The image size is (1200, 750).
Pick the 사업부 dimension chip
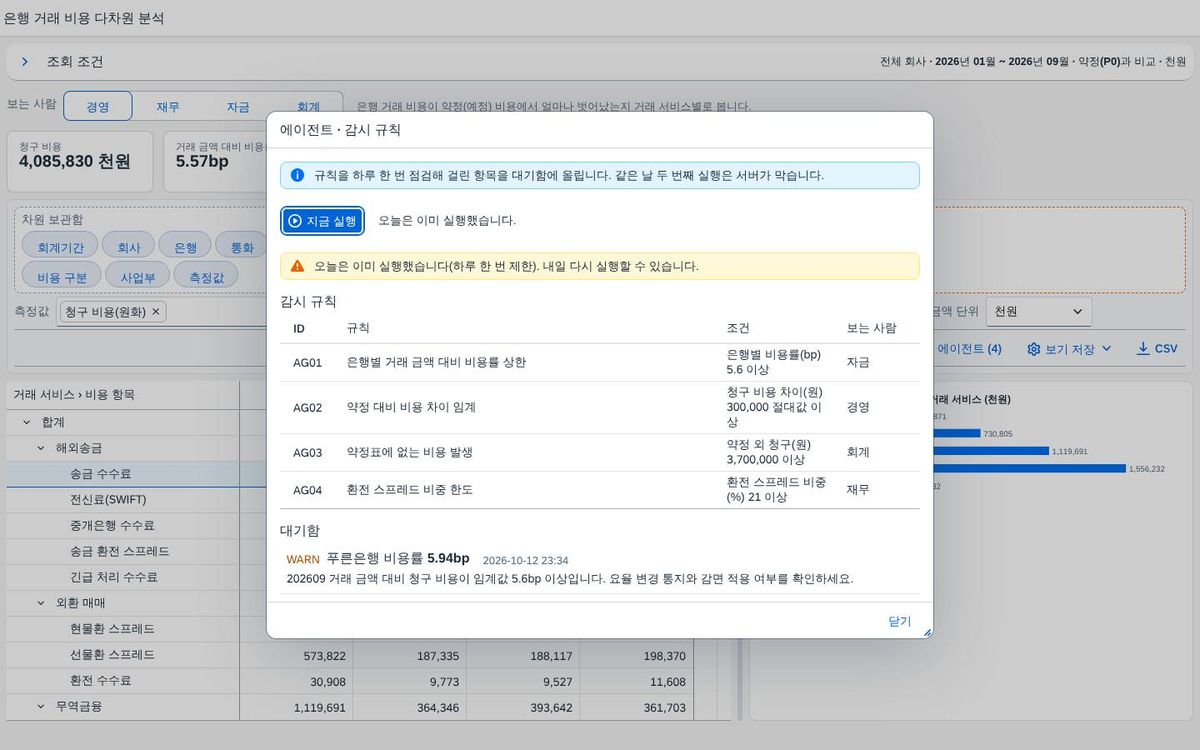138,277
